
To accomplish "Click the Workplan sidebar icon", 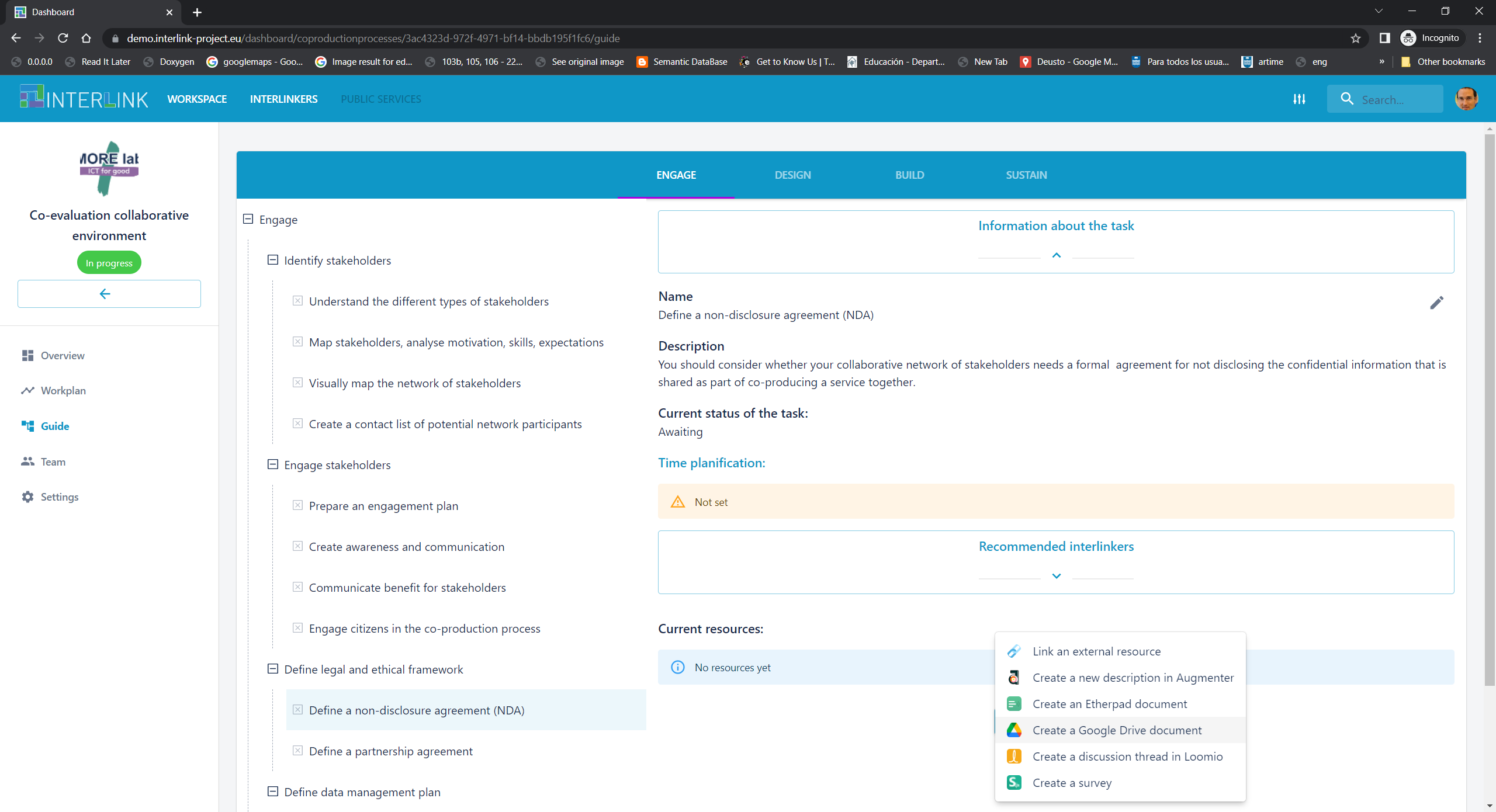I will (27, 390).
